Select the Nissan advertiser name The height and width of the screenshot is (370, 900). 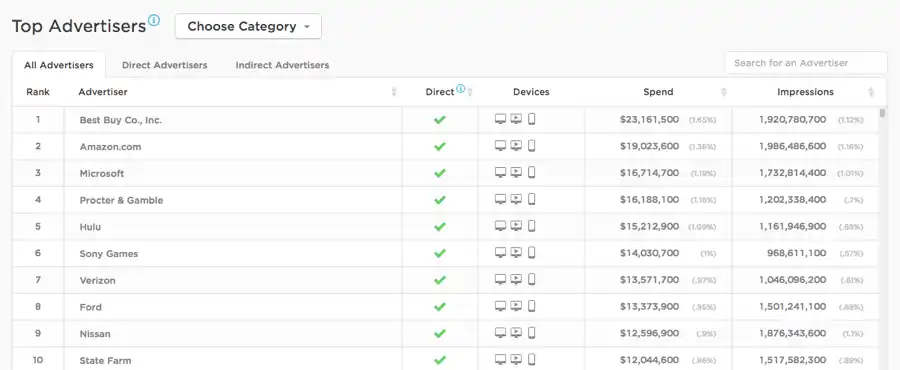tap(95, 333)
